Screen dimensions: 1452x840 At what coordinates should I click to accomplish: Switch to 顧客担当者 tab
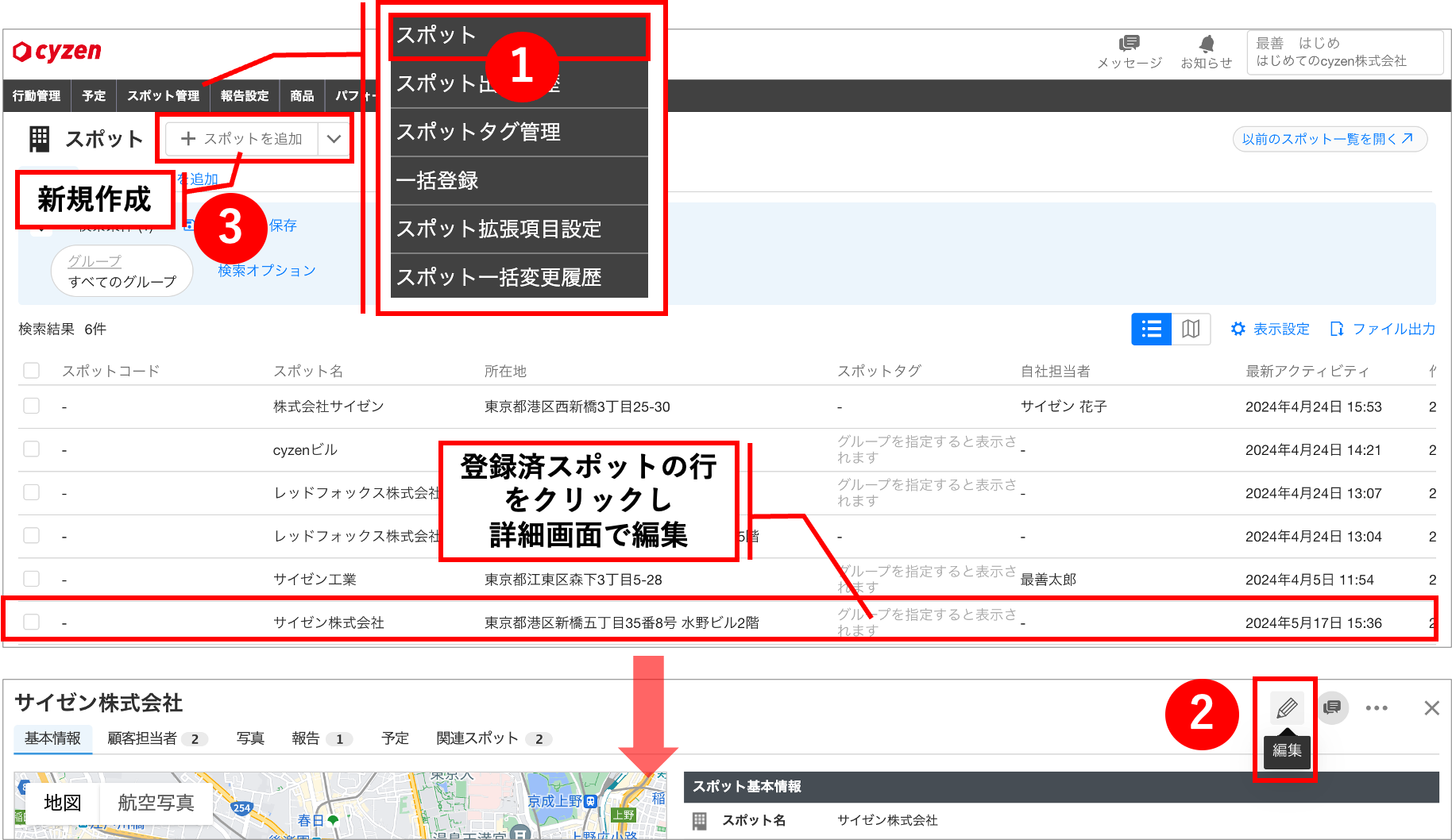[x=157, y=738]
